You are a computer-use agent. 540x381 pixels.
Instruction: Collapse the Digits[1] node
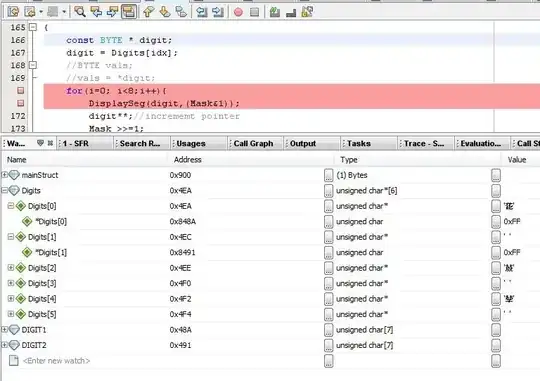pyautogui.click(x=11, y=237)
